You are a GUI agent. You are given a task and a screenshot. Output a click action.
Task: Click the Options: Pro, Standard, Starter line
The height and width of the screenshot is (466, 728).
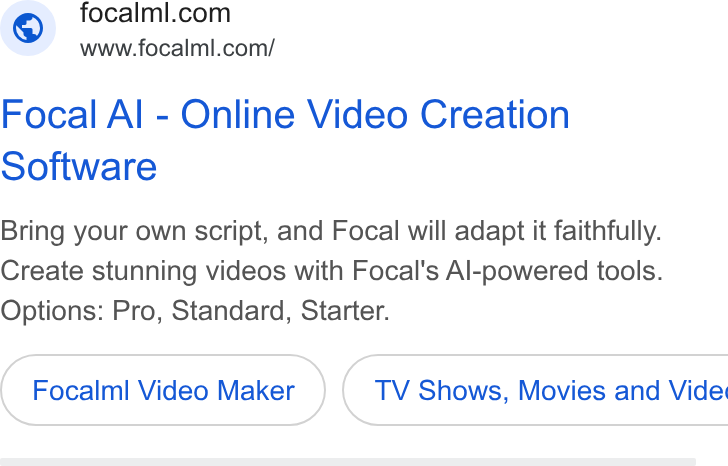coord(195,311)
